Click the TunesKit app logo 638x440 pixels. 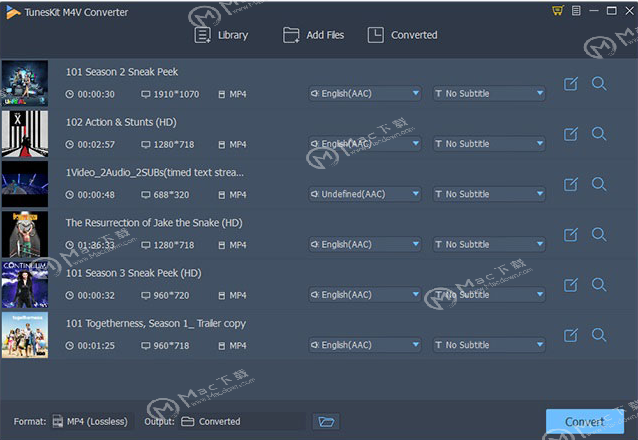point(13,13)
